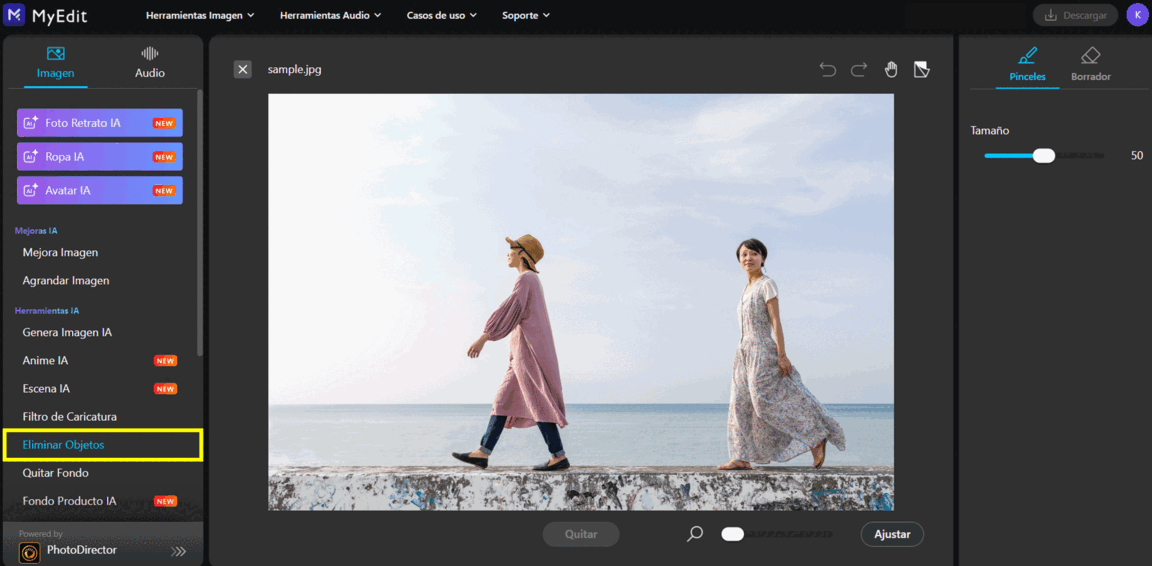Switch to the Audio tab
This screenshot has height=566, width=1152.
pos(150,63)
